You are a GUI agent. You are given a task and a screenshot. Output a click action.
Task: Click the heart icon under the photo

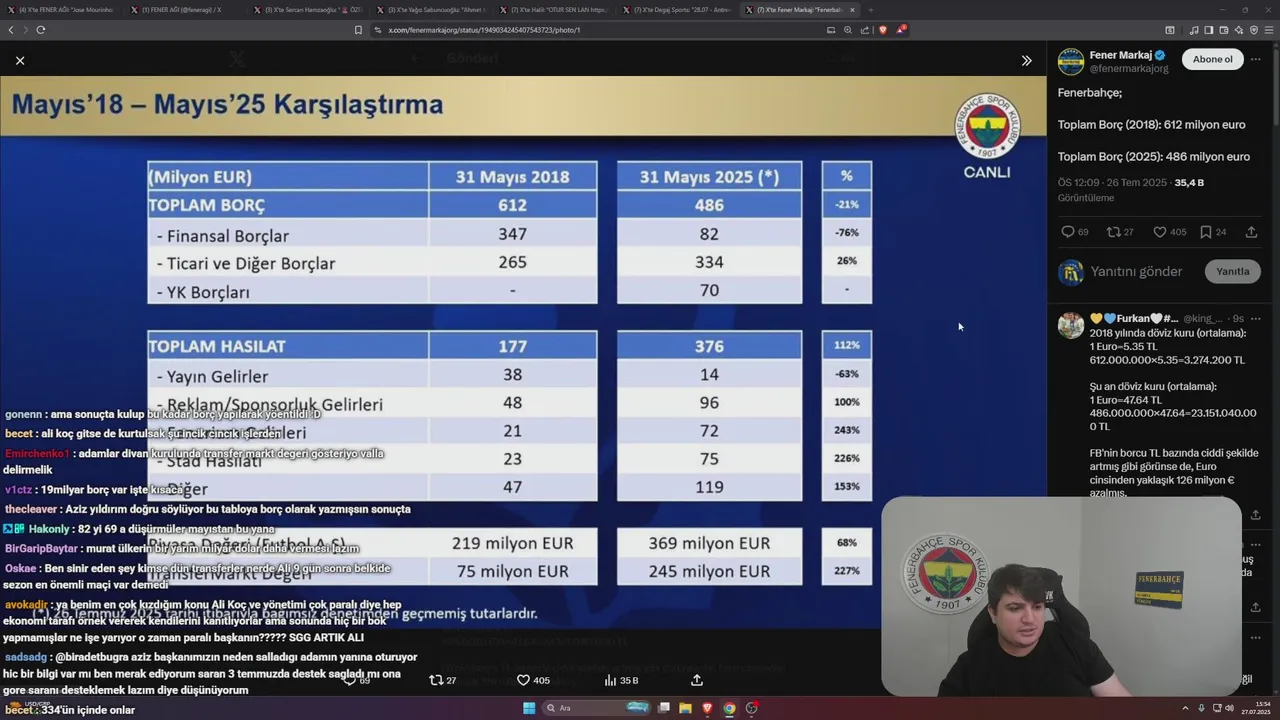[x=523, y=680]
